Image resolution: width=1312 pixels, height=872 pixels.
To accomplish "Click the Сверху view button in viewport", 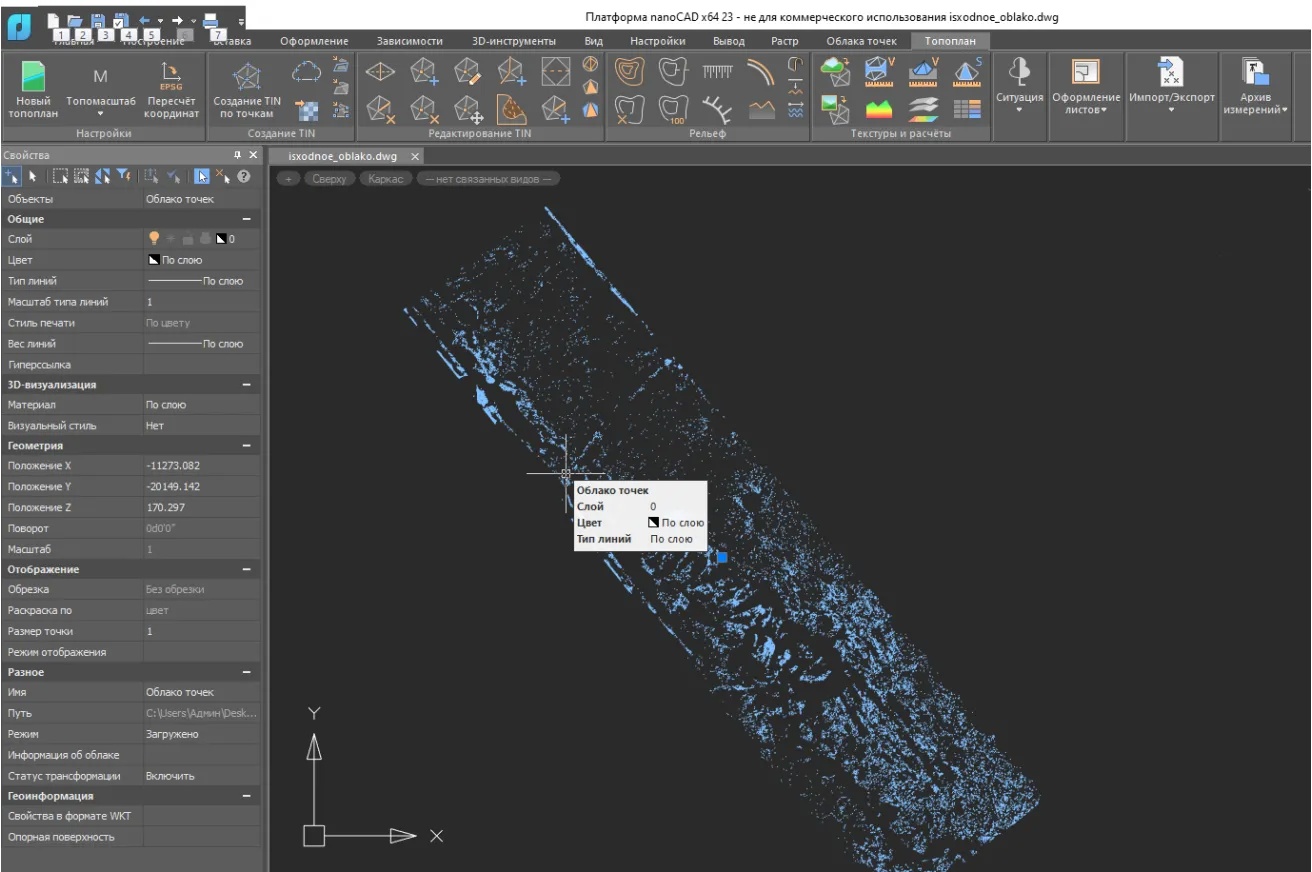I will pyautogui.click(x=329, y=179).
